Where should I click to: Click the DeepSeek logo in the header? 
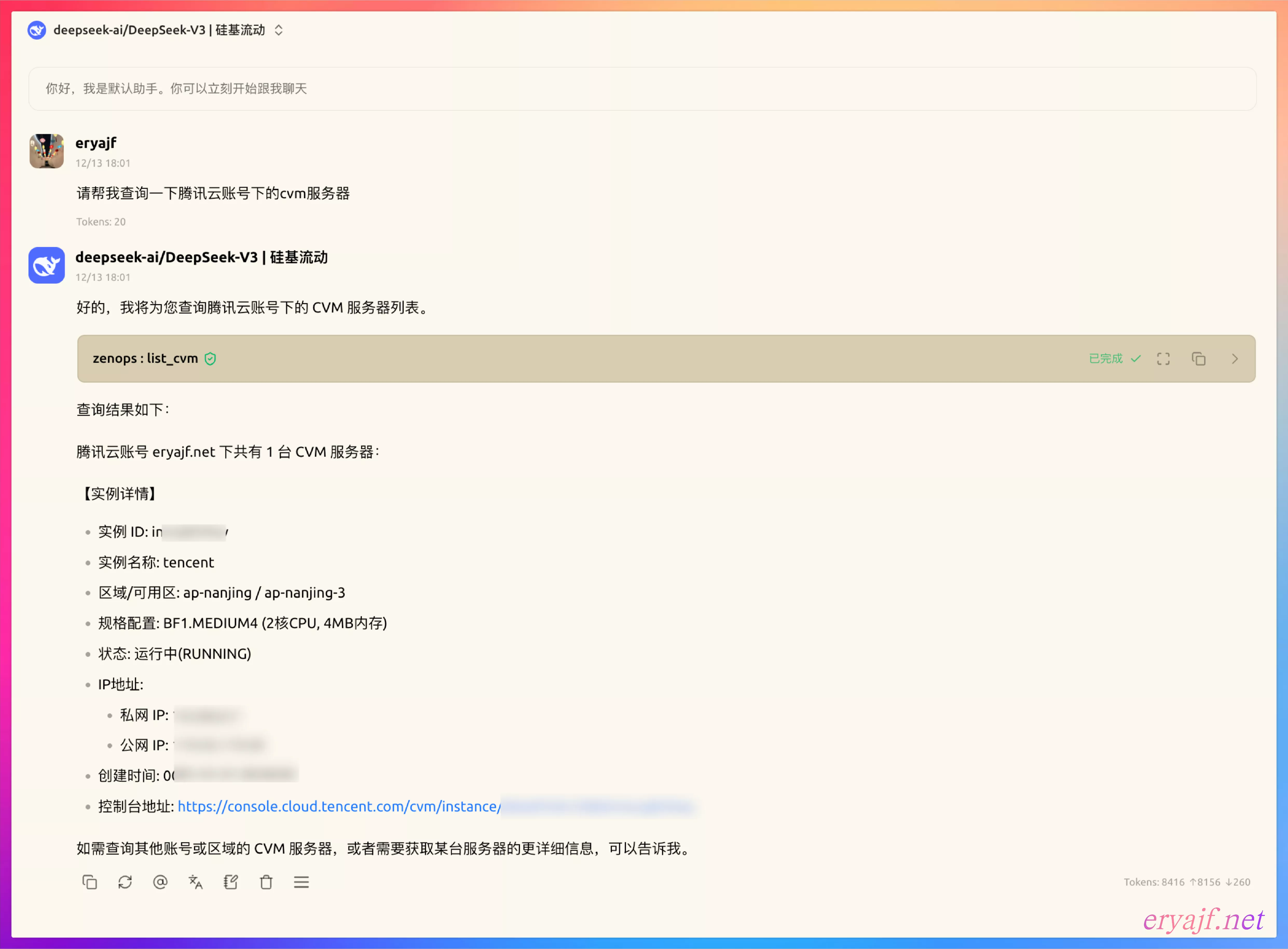37,30
